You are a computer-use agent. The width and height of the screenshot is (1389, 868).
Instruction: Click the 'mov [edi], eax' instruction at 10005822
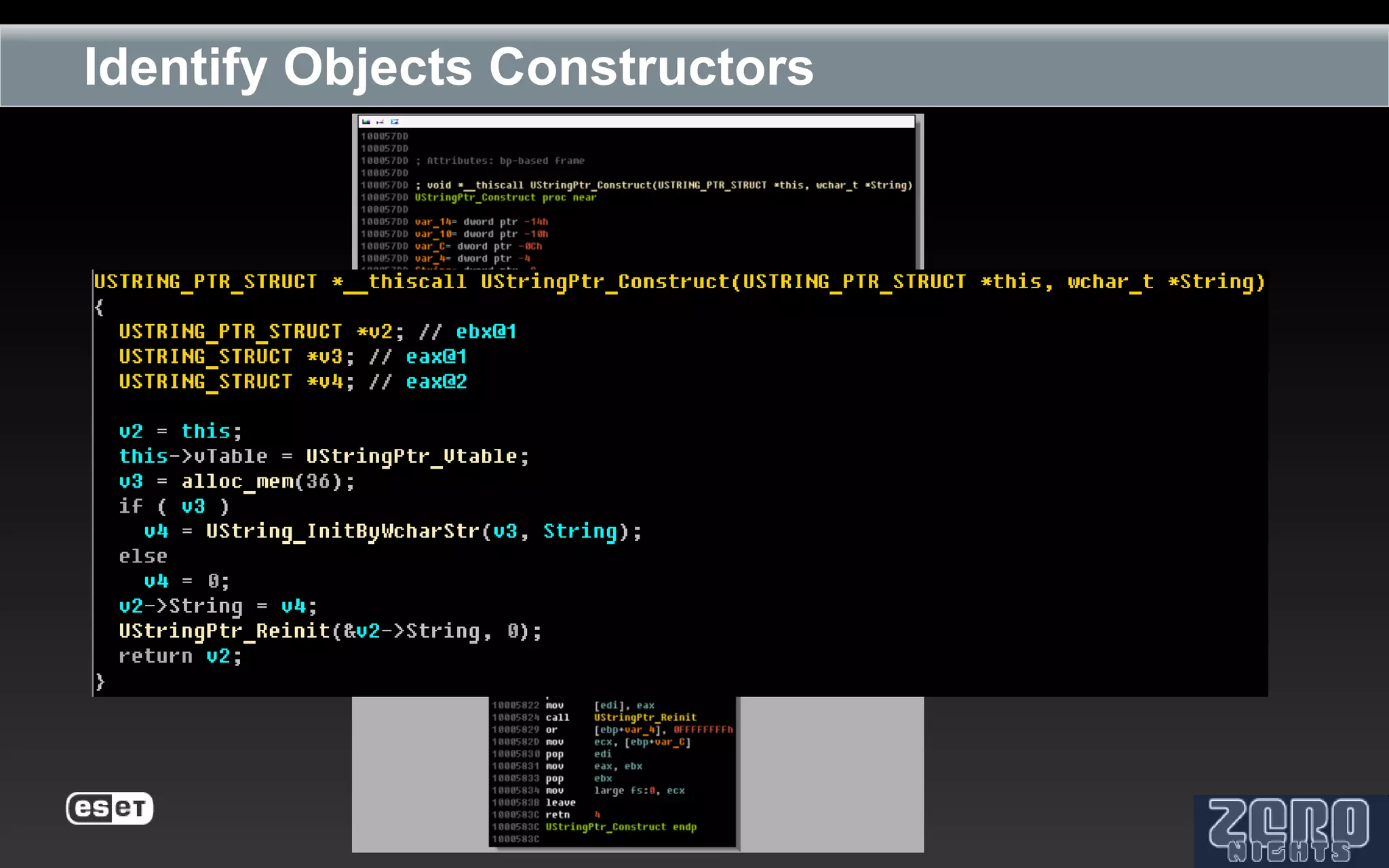(x=600, y=705)
